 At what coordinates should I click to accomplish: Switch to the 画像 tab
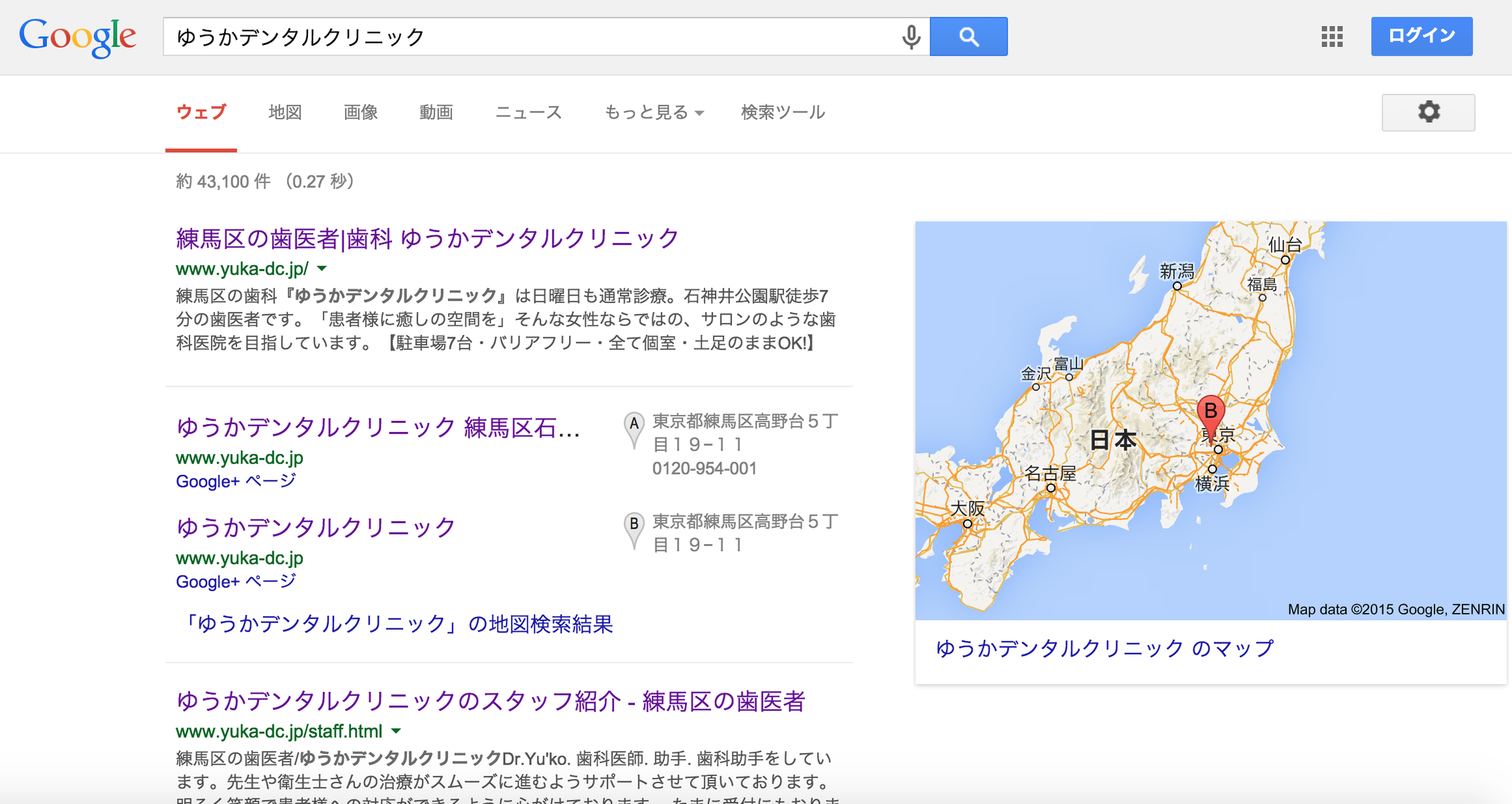[x=360, y=113]
